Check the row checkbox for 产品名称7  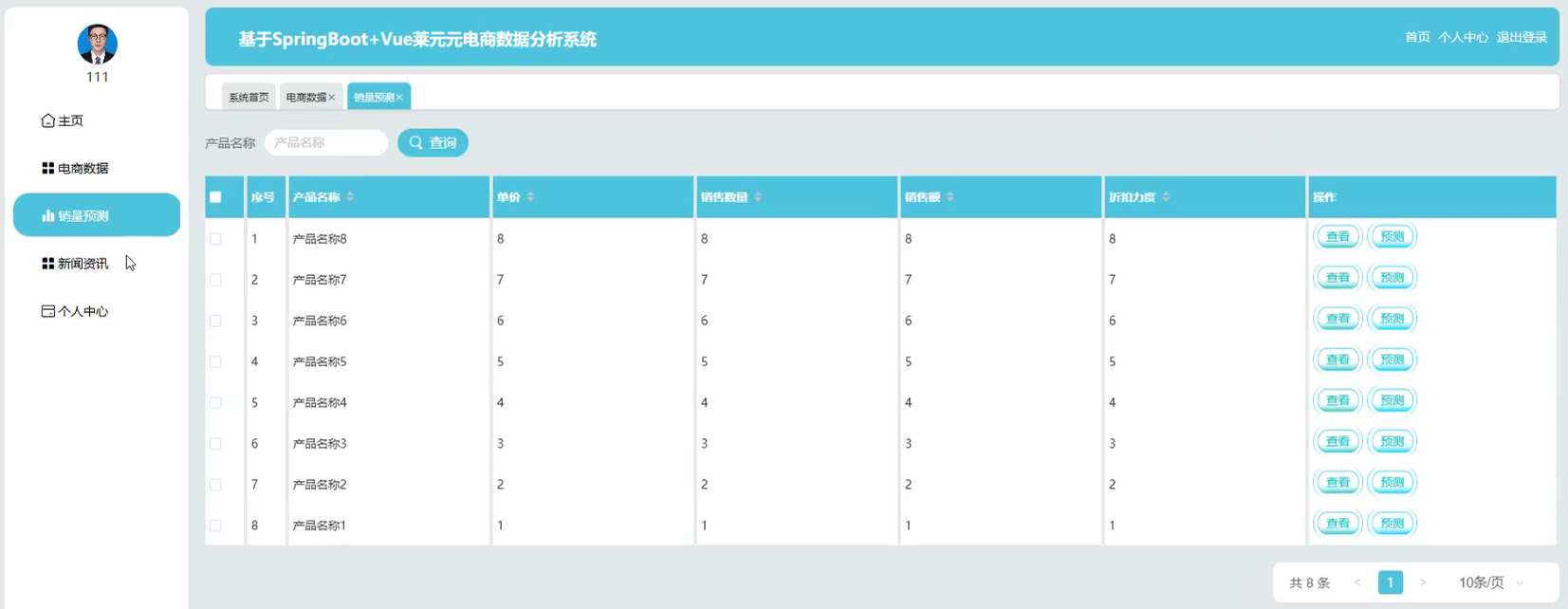[215, 280]
